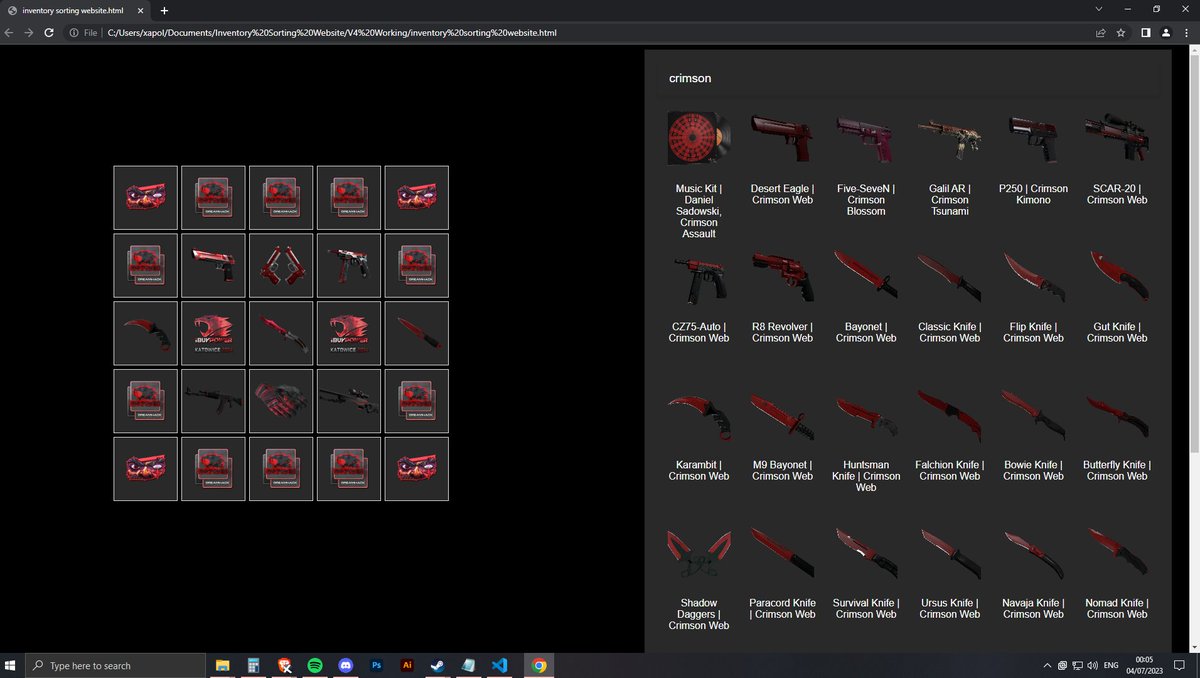1200x678 pixels.
Task: Bookmark this page with star icon
Action: 1121,32
